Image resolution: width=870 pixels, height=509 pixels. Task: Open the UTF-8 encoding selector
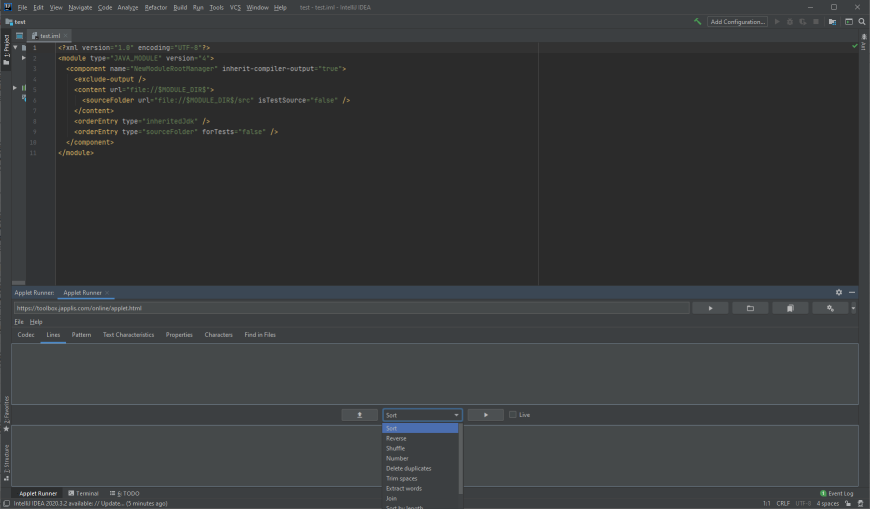803,503
